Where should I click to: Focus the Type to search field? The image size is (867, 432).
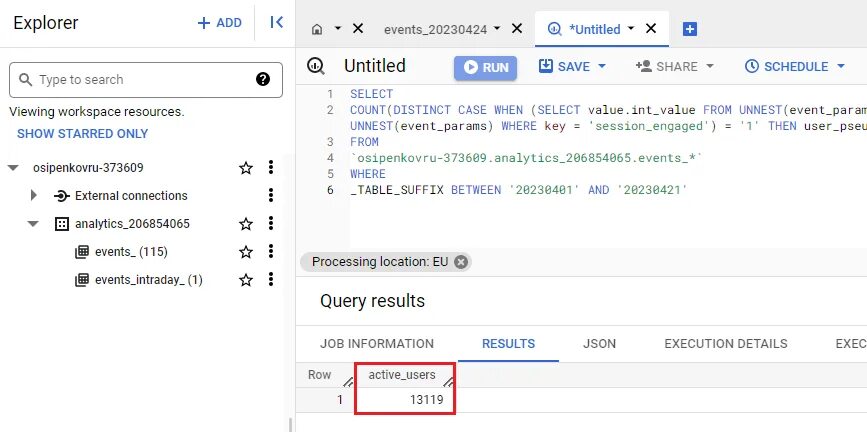(146, 80)
